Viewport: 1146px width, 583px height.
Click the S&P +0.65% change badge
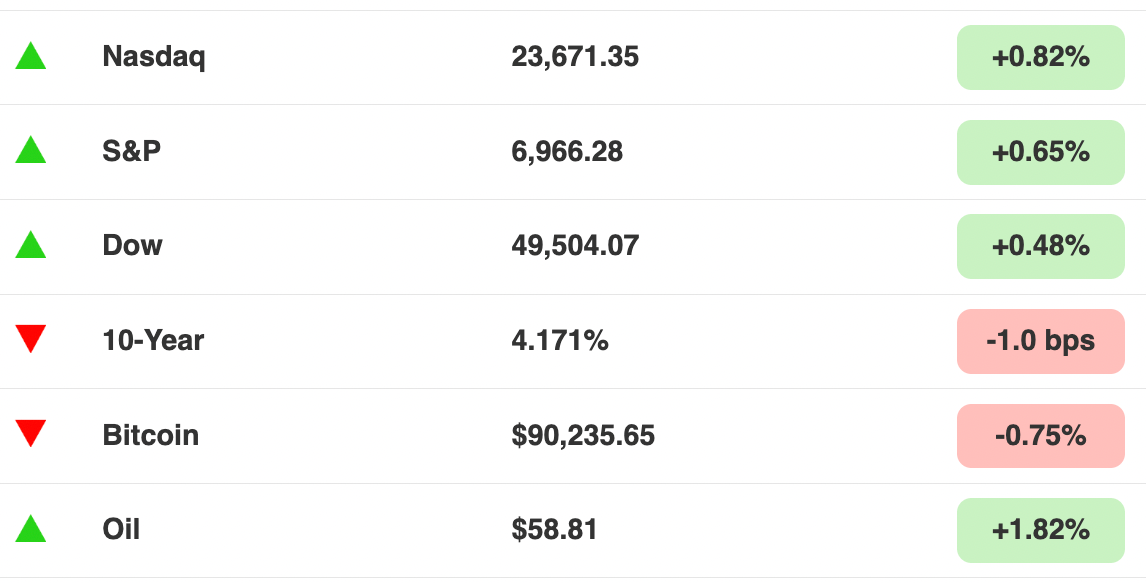point(1041,152)
